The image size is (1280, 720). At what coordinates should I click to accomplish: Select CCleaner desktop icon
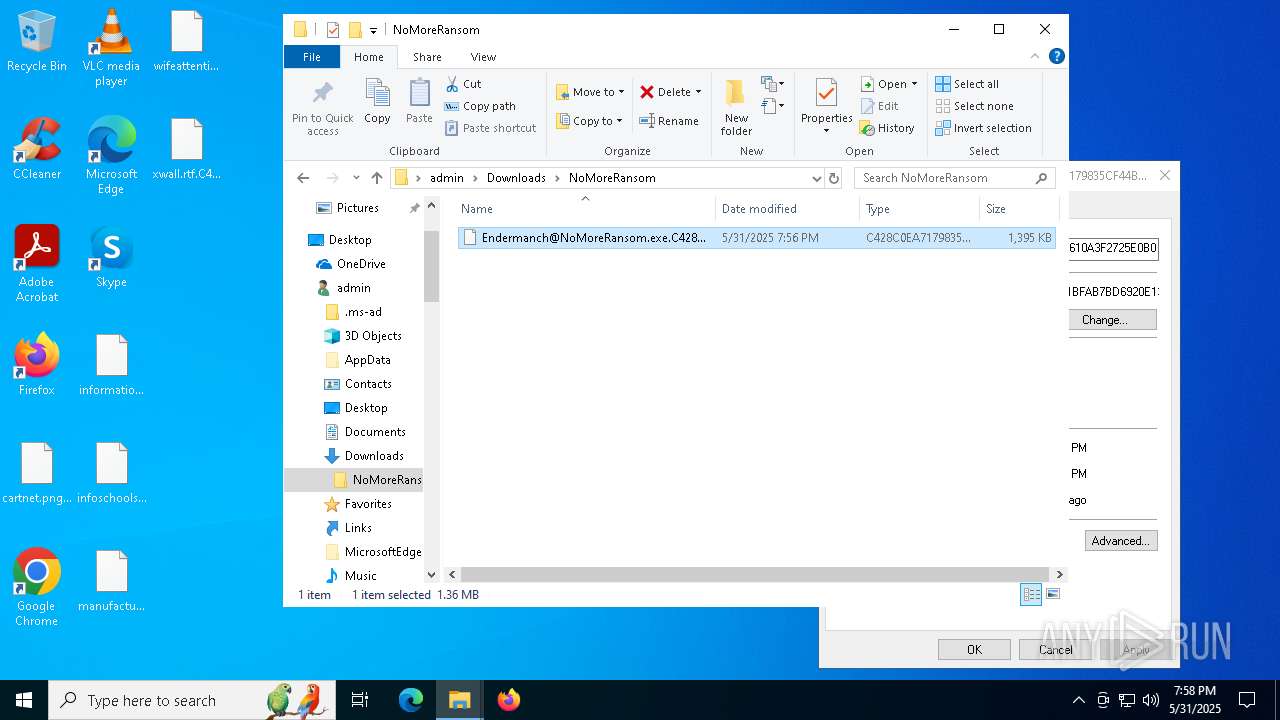(37, 149)
